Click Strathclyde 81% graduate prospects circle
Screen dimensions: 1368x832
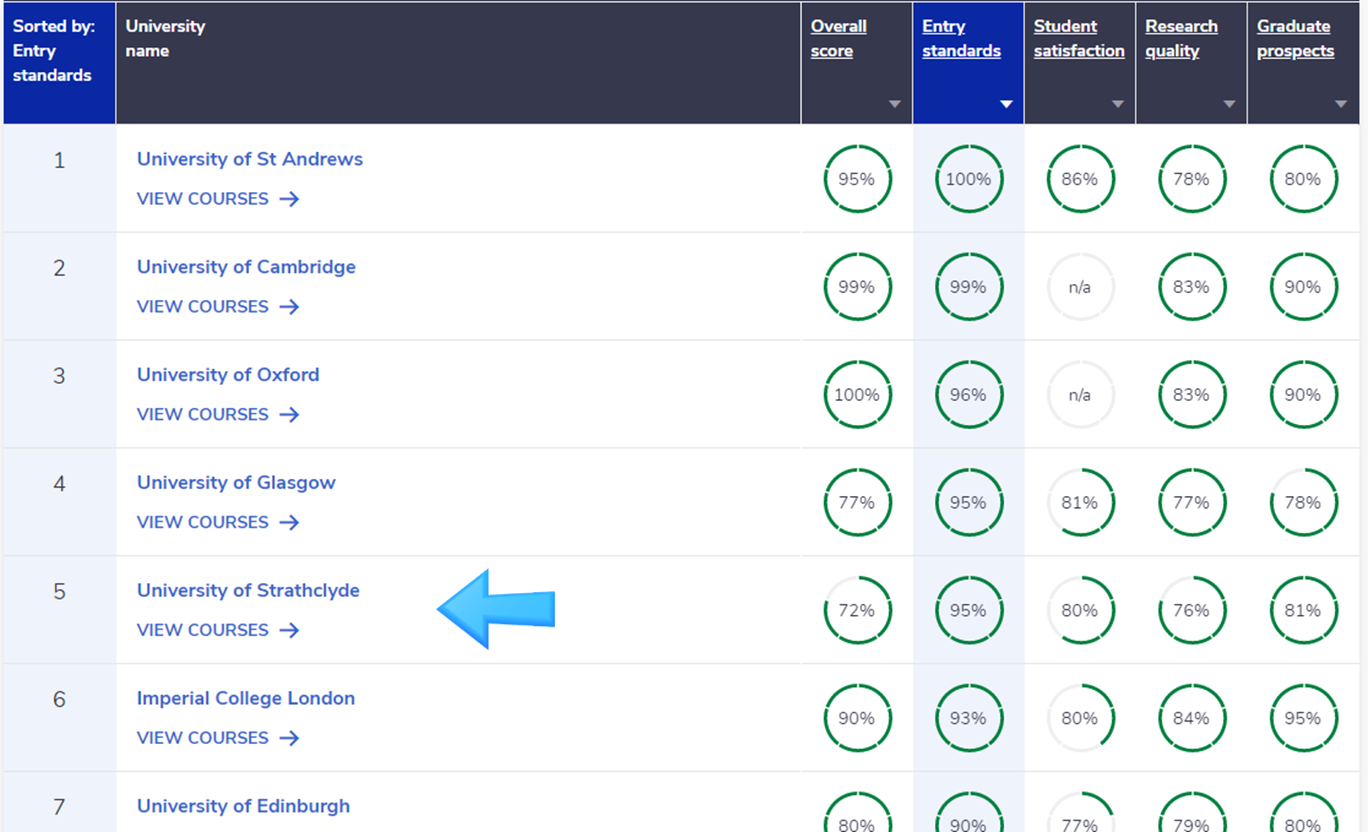pos(1303,610)
